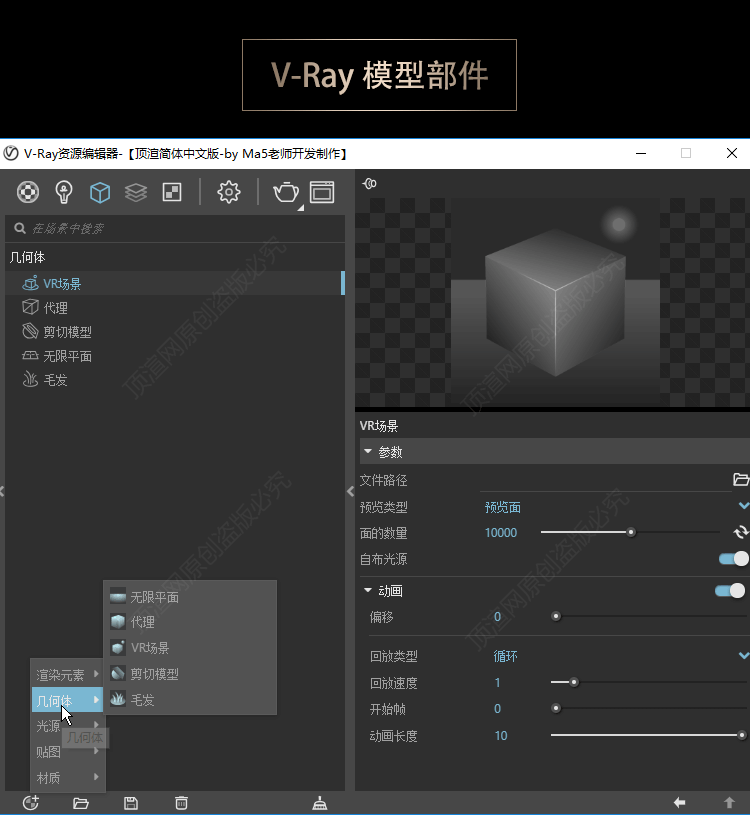Close the V-Ray asset editor window
Viewport: 750px width, 815px height.
tap(732, 153)
